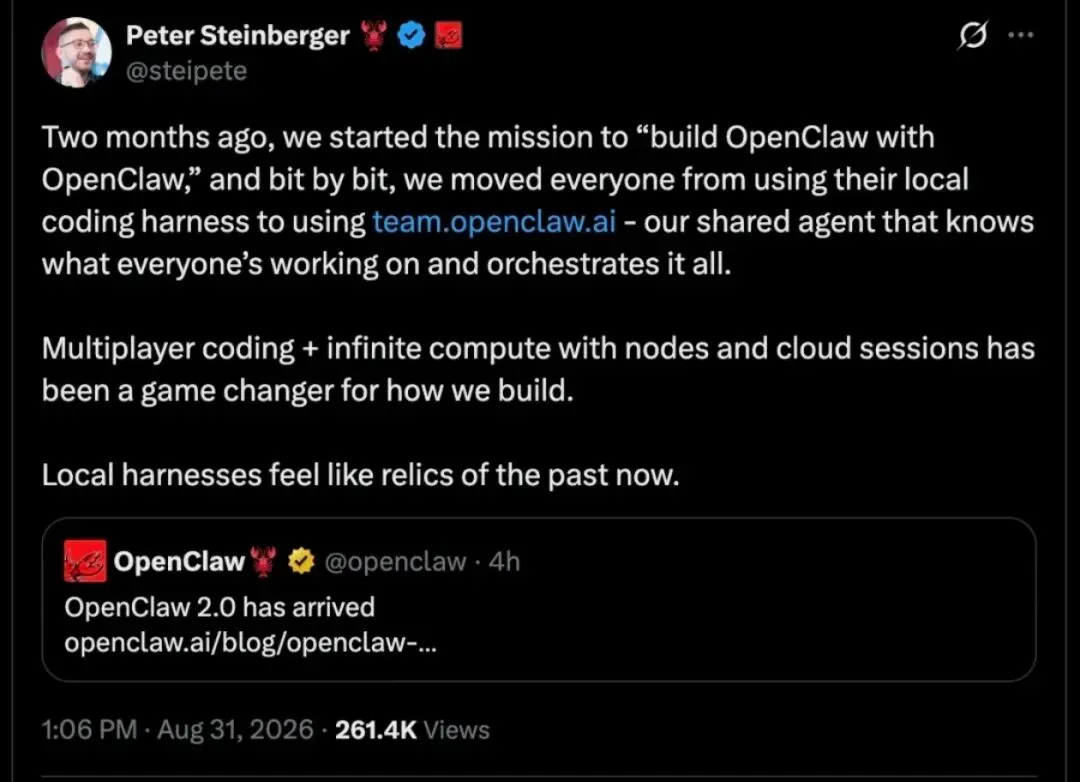
Task: Click the lobster emoji after Peter Steinberger
Action: click(374, 35)
